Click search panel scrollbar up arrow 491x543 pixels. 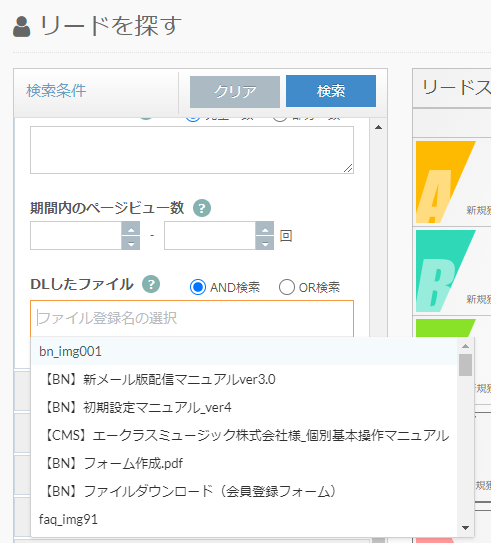click(378, 127)
